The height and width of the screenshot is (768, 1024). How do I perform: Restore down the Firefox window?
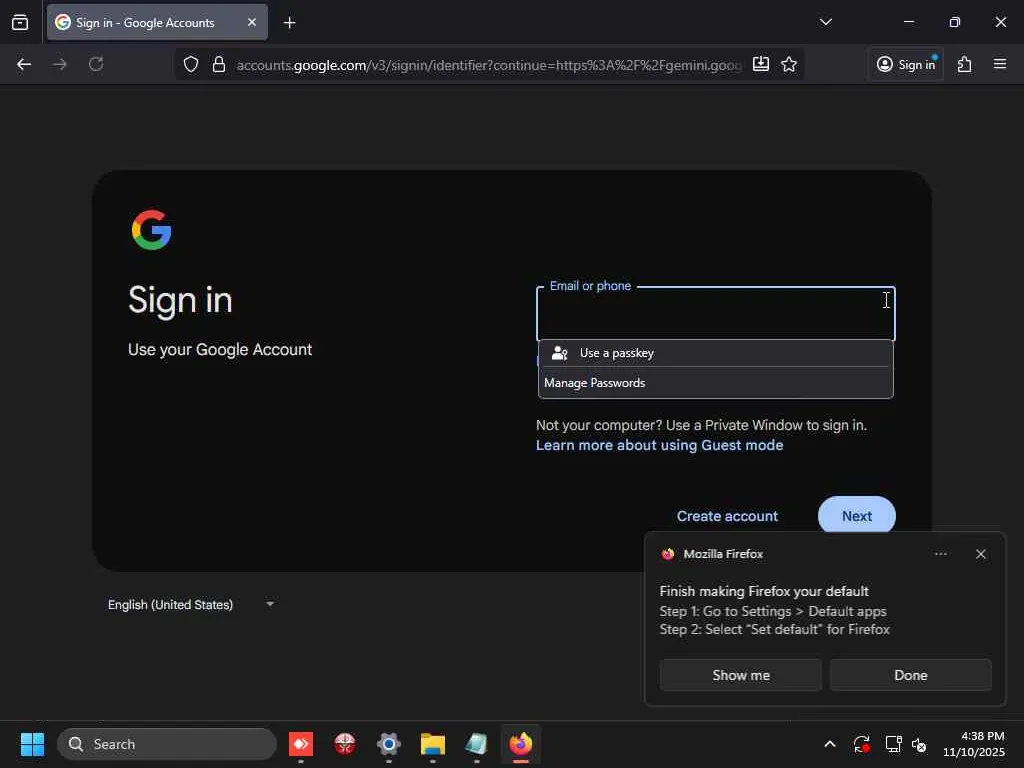coord(955,22)
